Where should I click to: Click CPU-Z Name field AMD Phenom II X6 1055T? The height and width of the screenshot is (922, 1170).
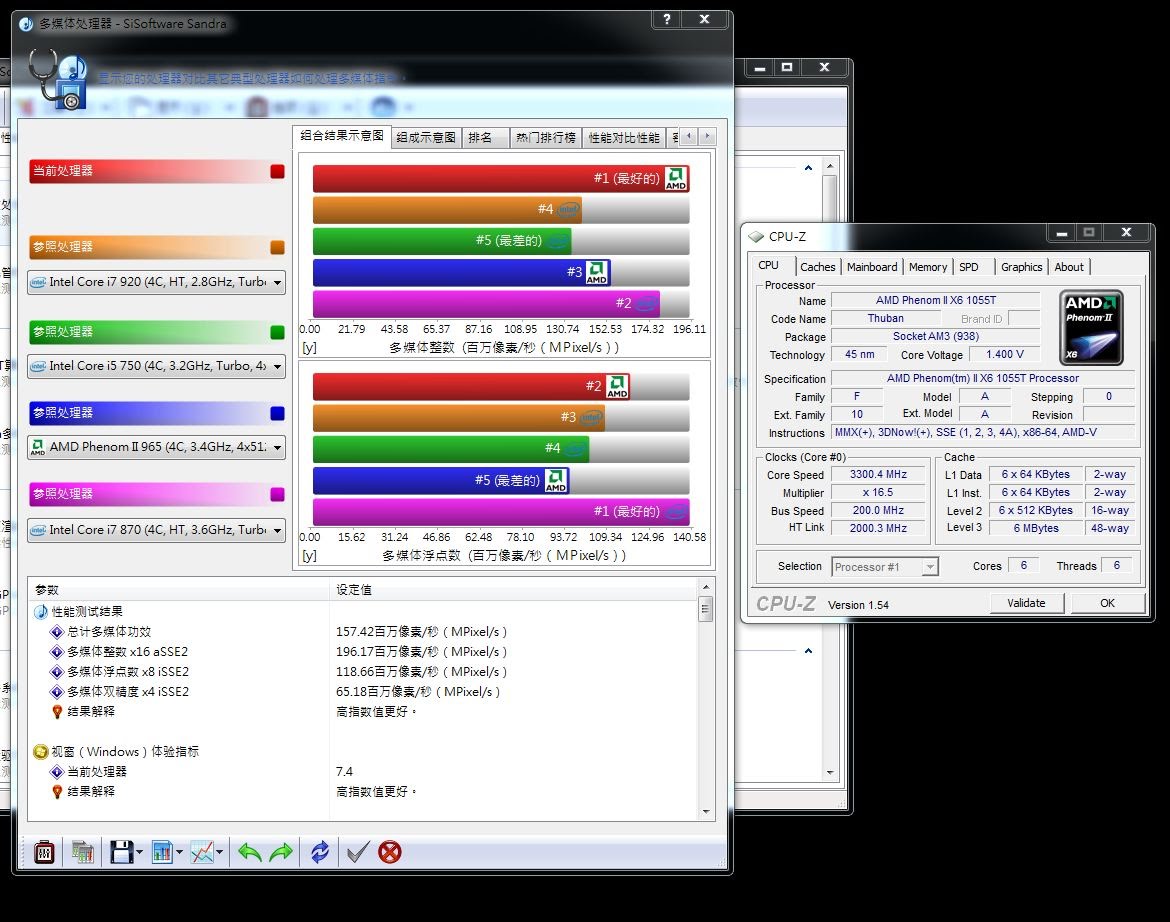tap(936, 301)
